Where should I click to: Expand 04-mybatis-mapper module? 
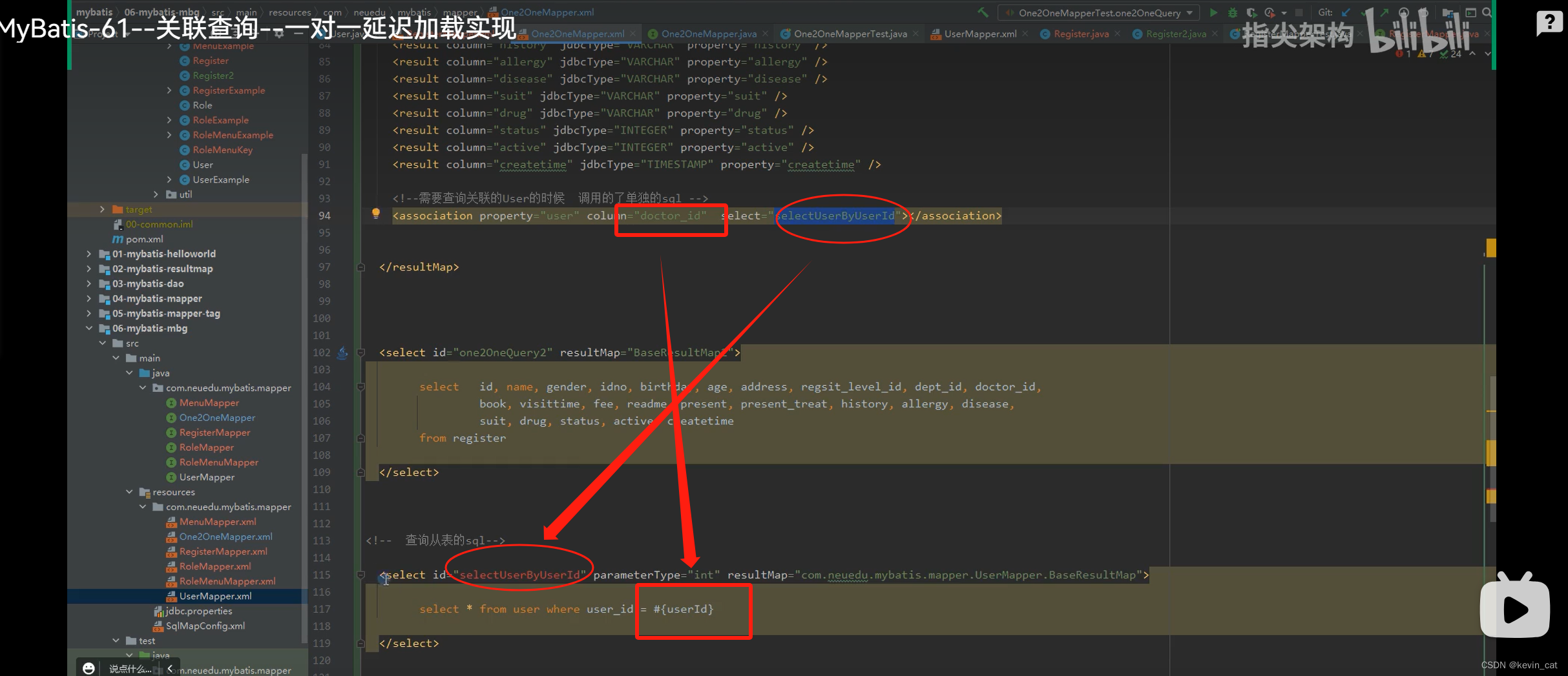point(89,298)
